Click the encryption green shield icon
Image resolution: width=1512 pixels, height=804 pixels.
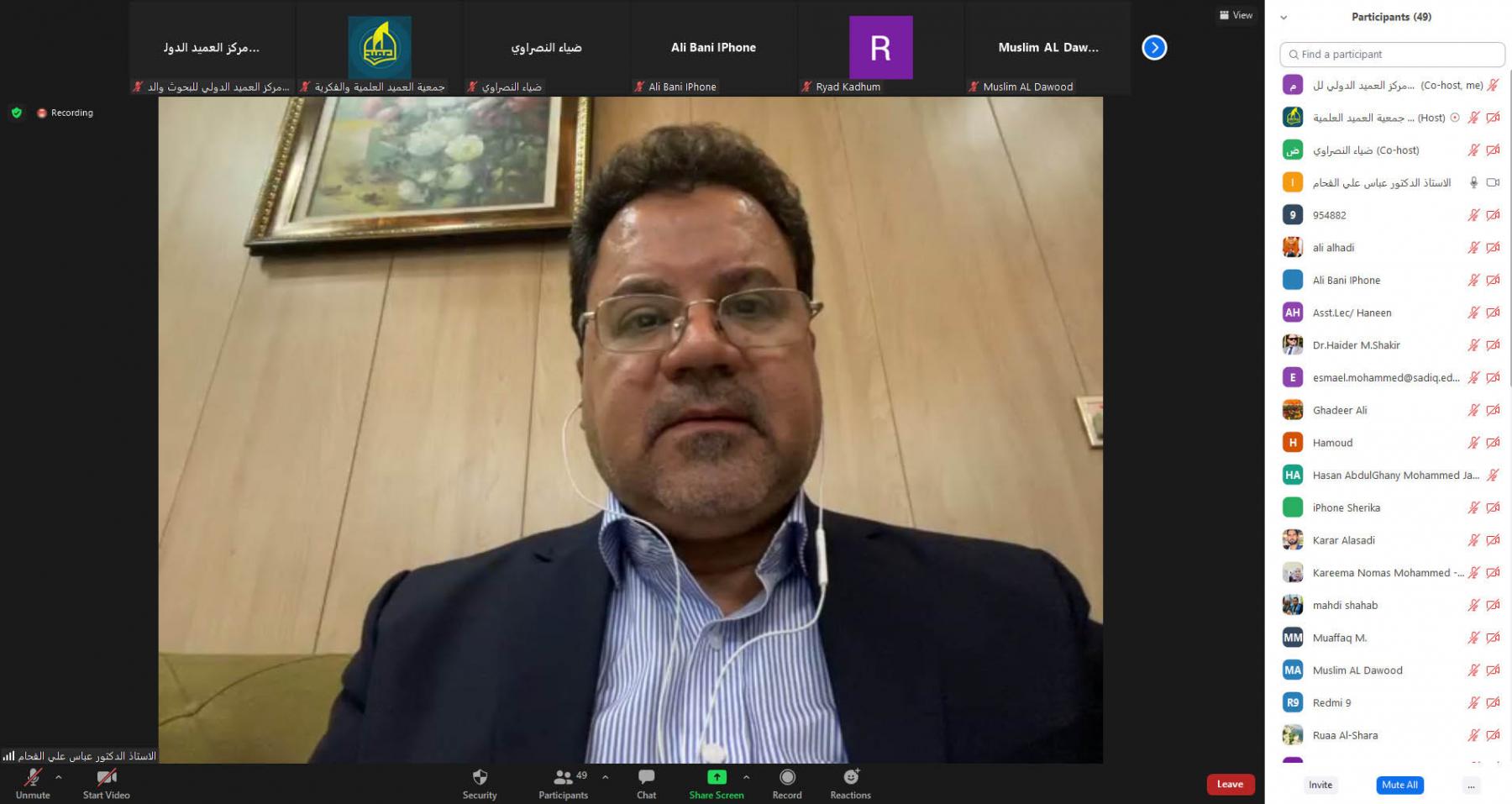pos(17,113)
